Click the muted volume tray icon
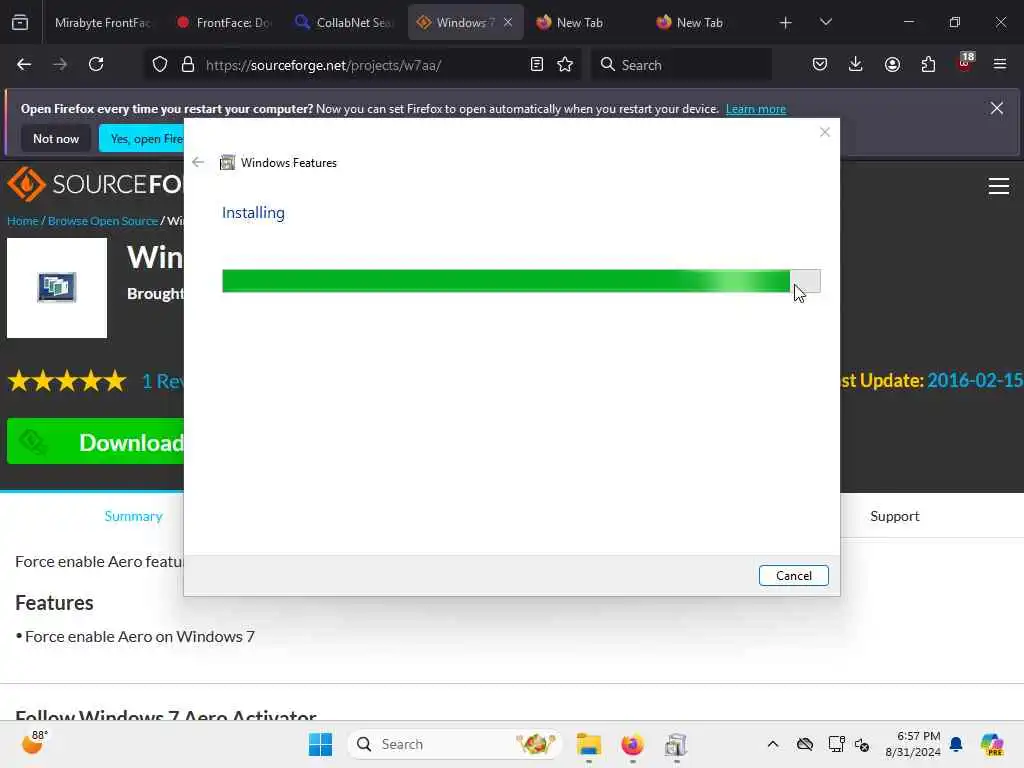Screen dimensions: 1024x768 pyautogui.click(x=862, y=744)
